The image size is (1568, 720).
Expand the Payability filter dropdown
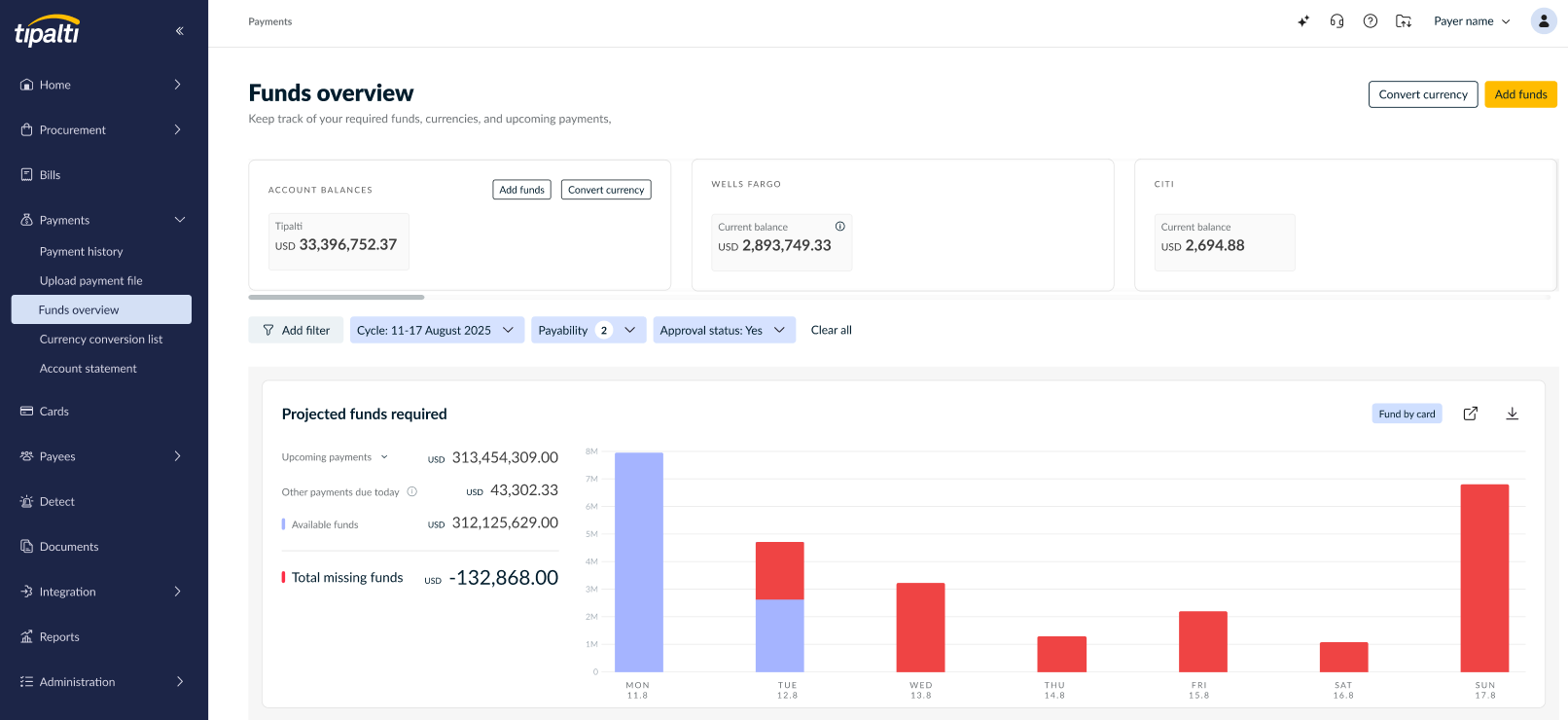(x=588, y=330)
